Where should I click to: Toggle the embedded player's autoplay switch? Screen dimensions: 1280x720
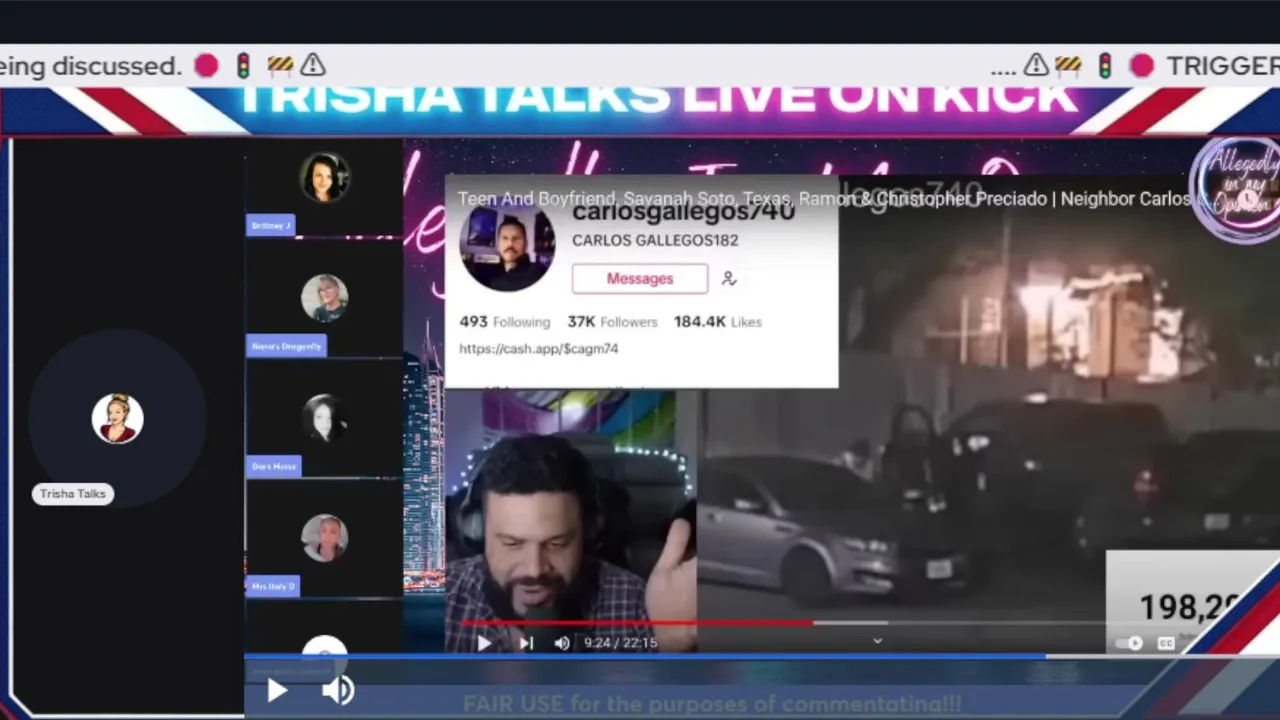(x=1131, y=643)
